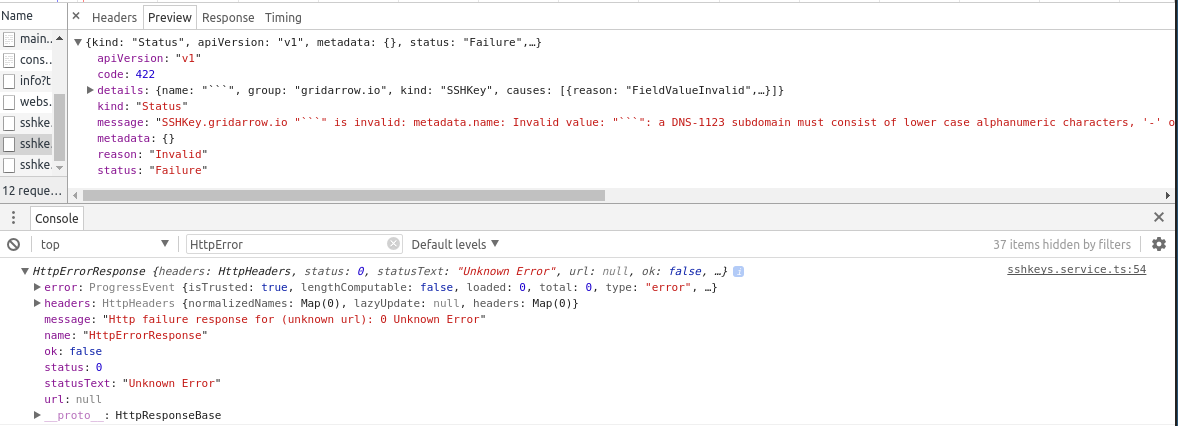Select the 'webs.' request row
Image resolution: width=1178 pixels, height=426 pixels.
click(x=29, y=102)
